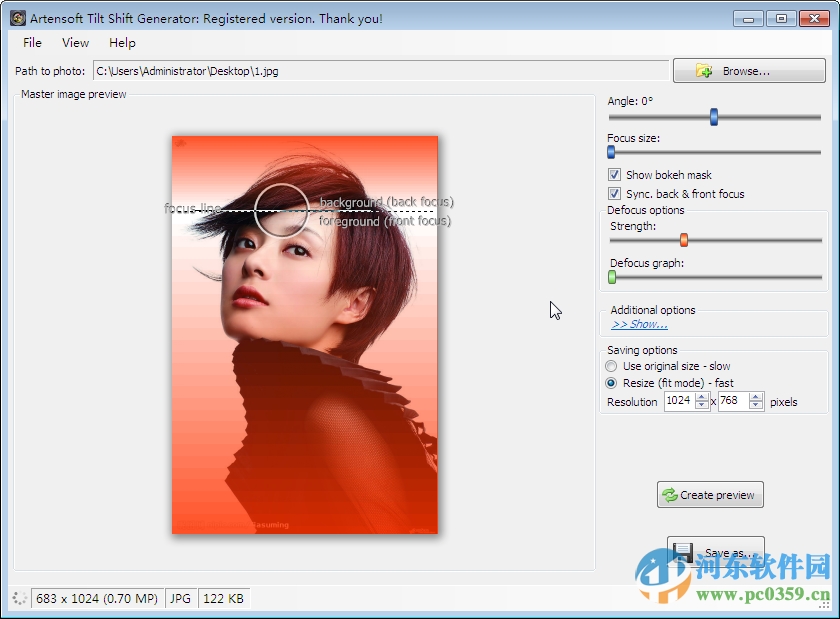The height and width of the screenshot is (619, 840).
Task: Decrease height using the 768 down stepper
Action: [x=753, y=405]
